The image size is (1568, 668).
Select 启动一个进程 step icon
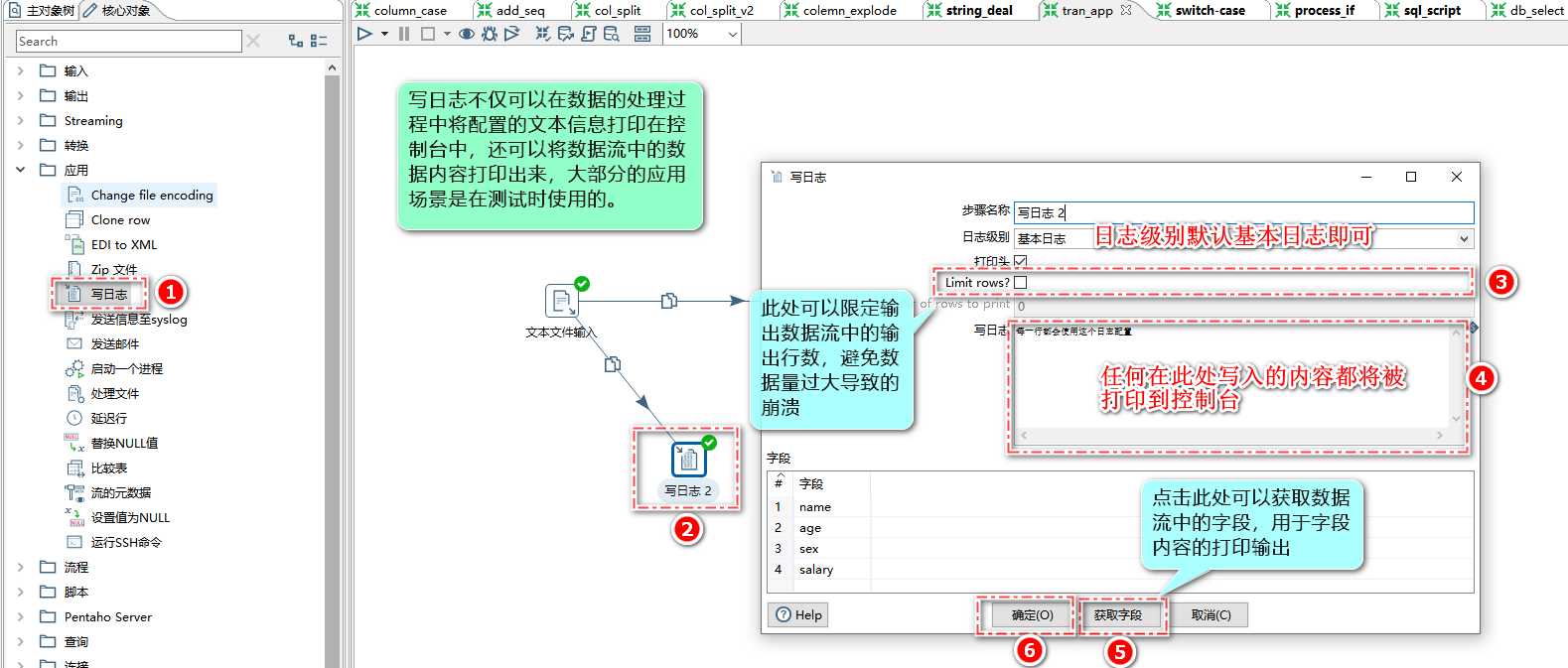click(74, 368)
